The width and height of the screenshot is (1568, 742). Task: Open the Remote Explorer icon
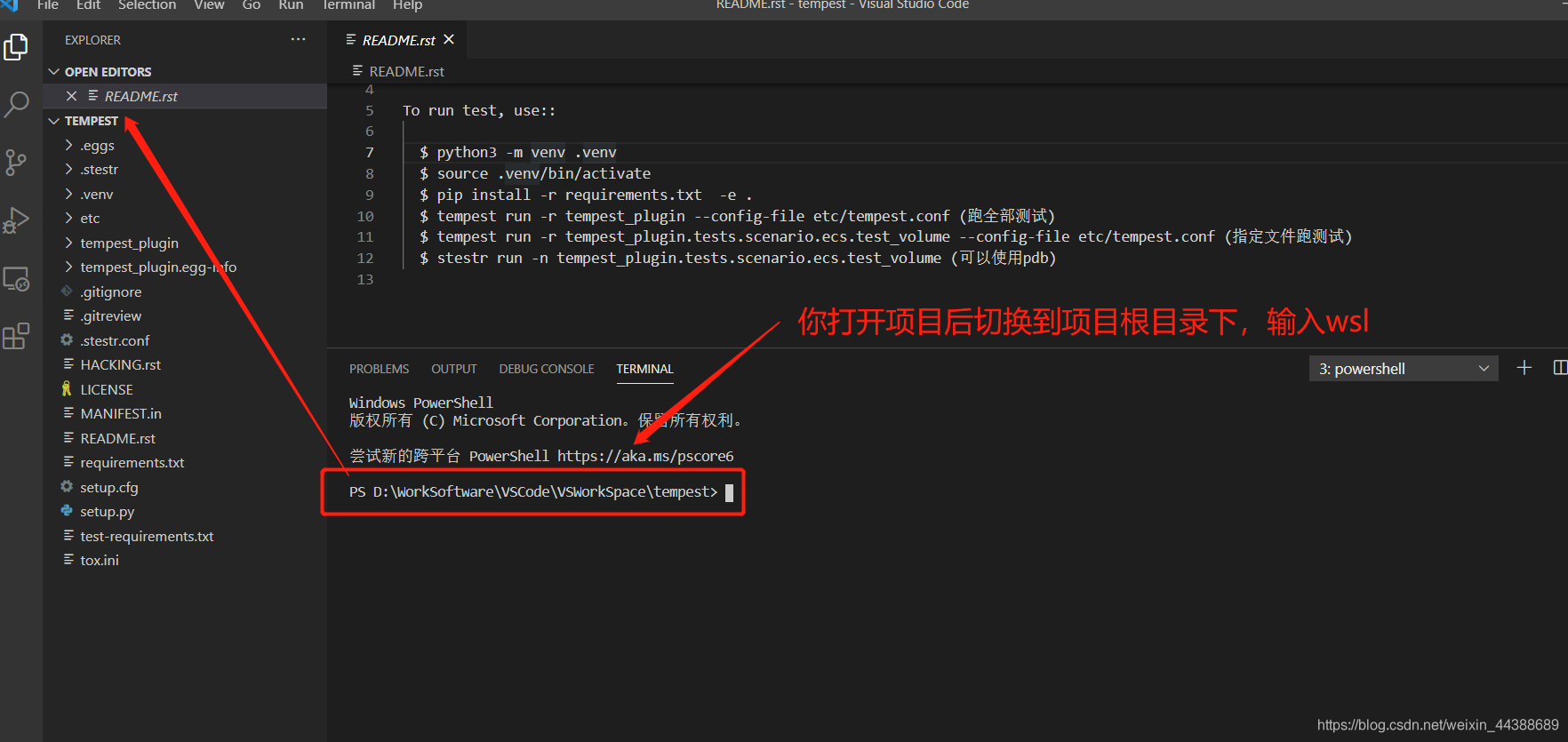(16, 279)
